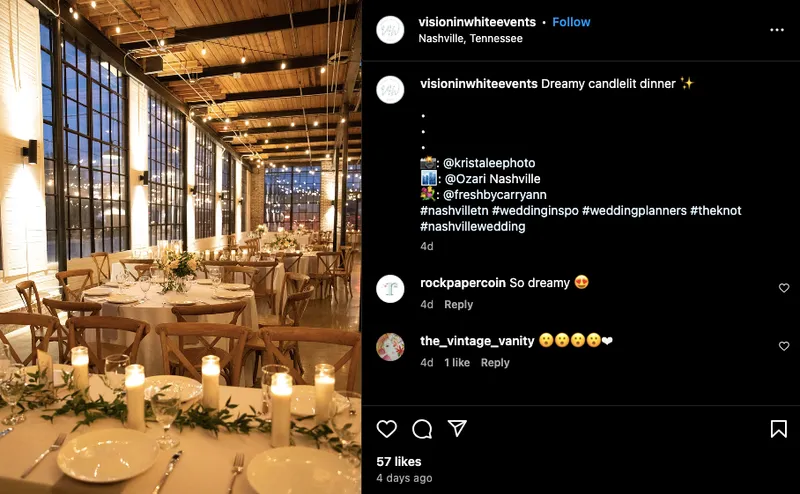Like rockpapercoin's comment with the heart
The image size is (800, 494).
(784, 288)
